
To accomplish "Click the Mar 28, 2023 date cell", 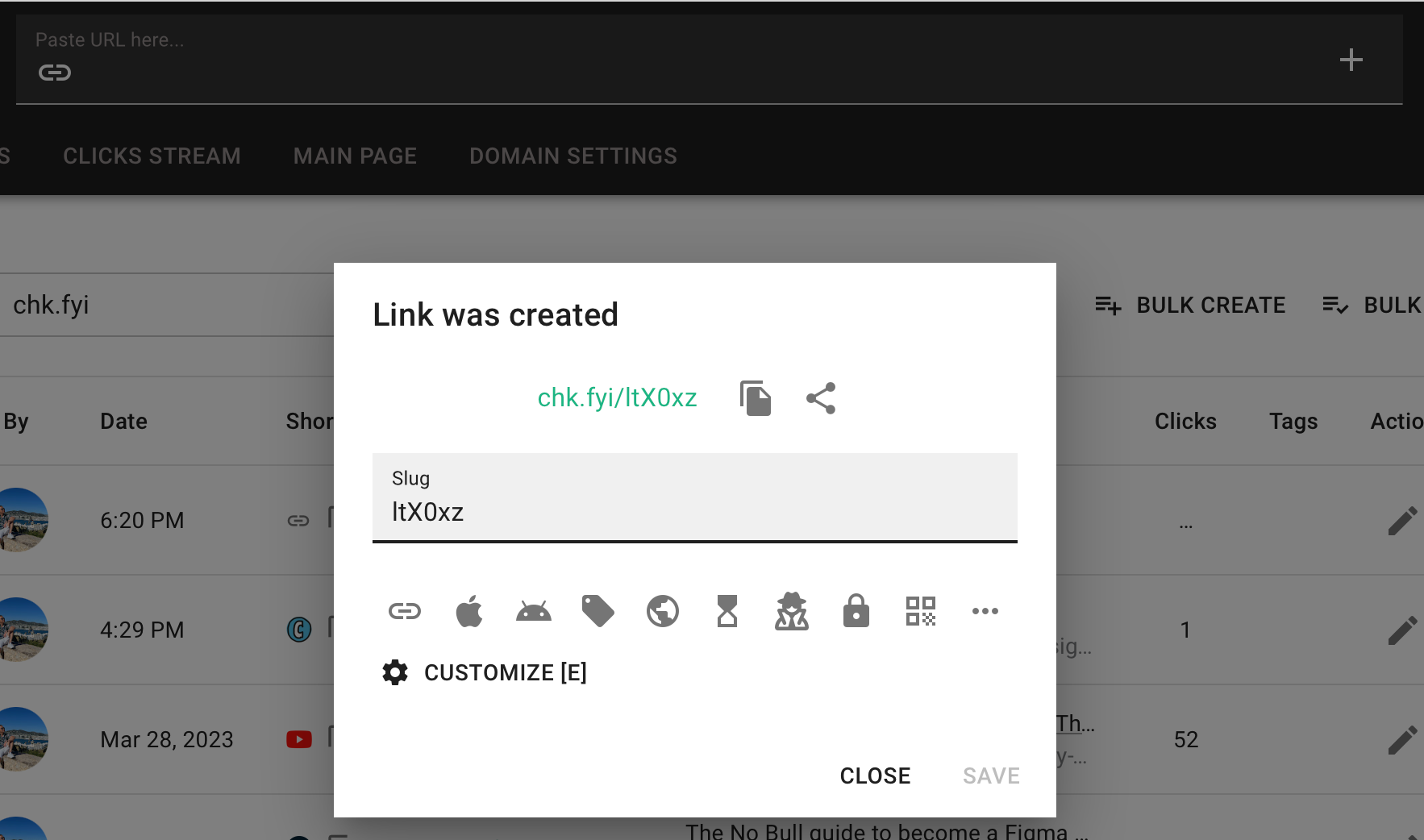I will 167,739.
